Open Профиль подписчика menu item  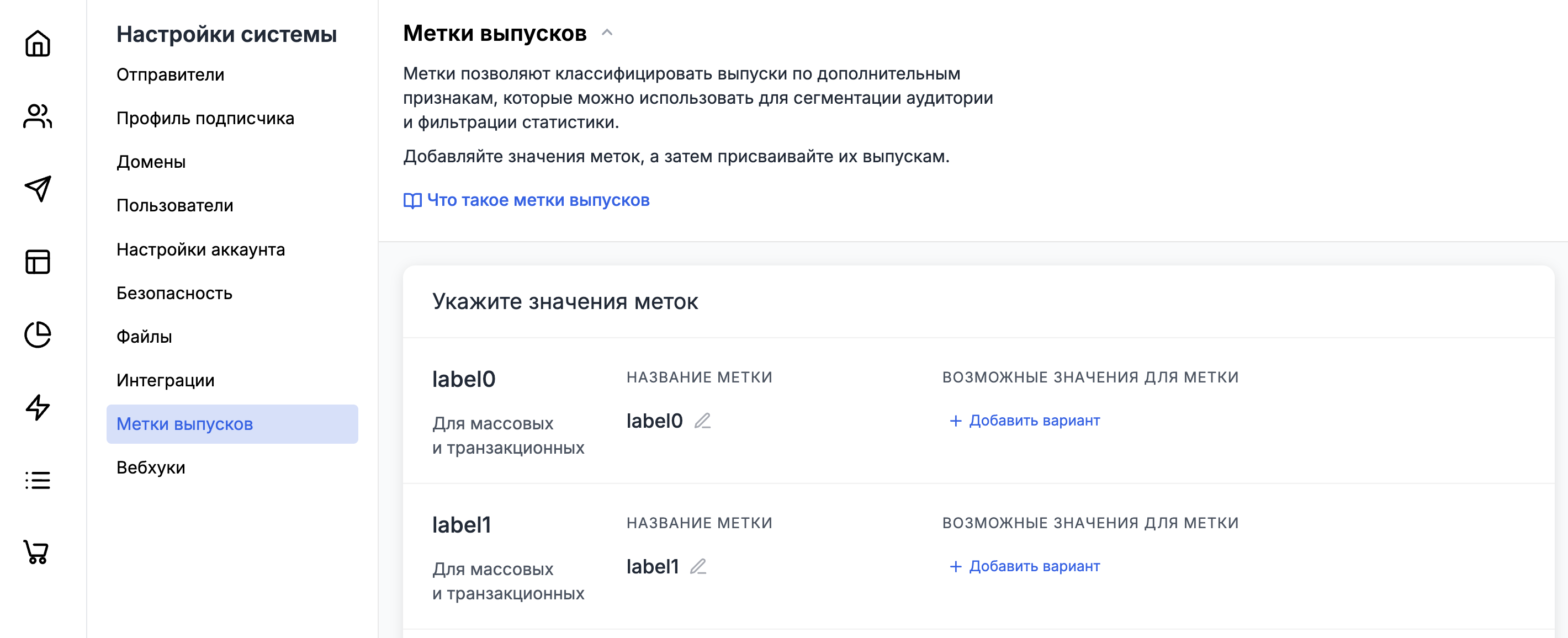point(205,119)
